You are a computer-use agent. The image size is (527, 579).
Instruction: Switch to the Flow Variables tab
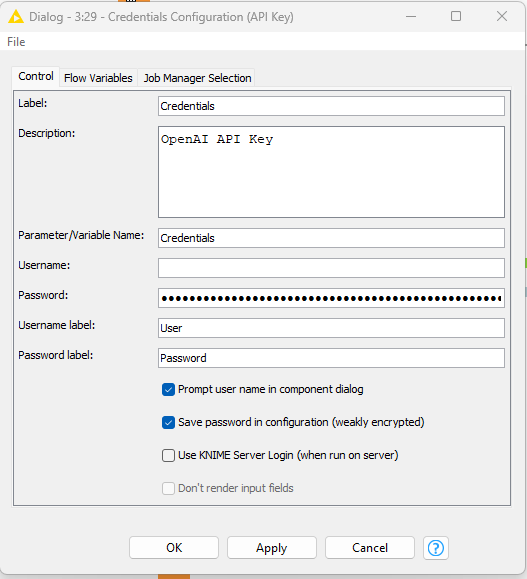(x=98, y=78)
